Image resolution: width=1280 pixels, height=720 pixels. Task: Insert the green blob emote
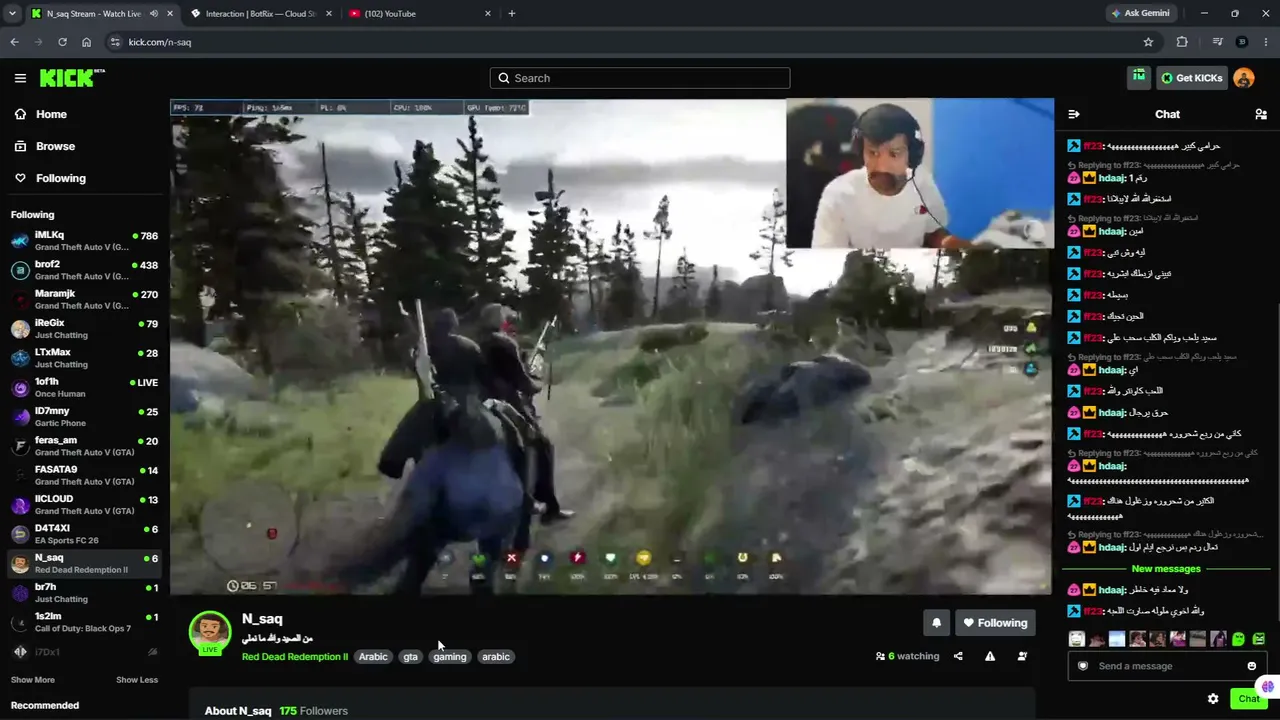point(1239,639)
